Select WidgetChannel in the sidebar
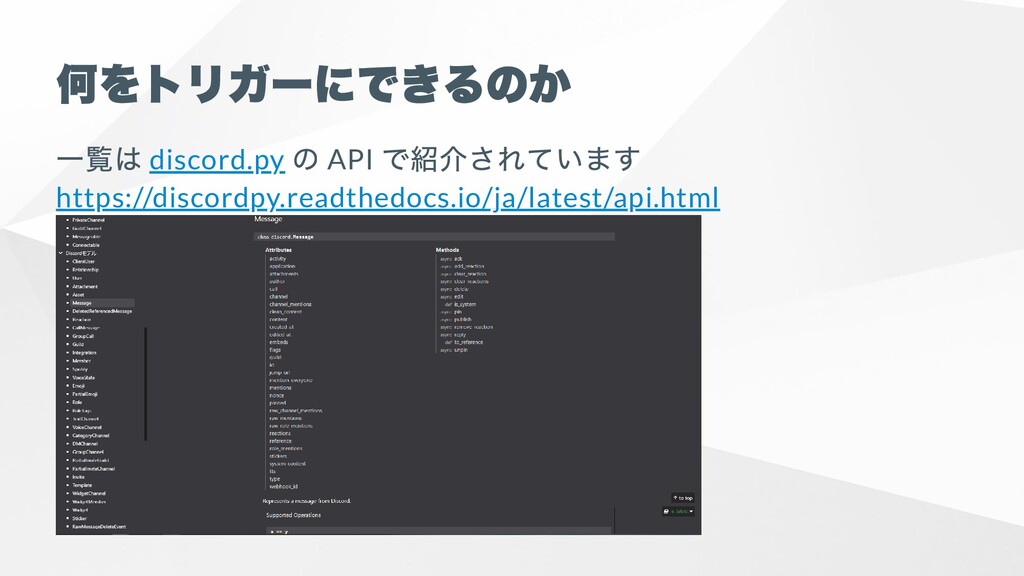1024x576 pixels. pos(89,494)
